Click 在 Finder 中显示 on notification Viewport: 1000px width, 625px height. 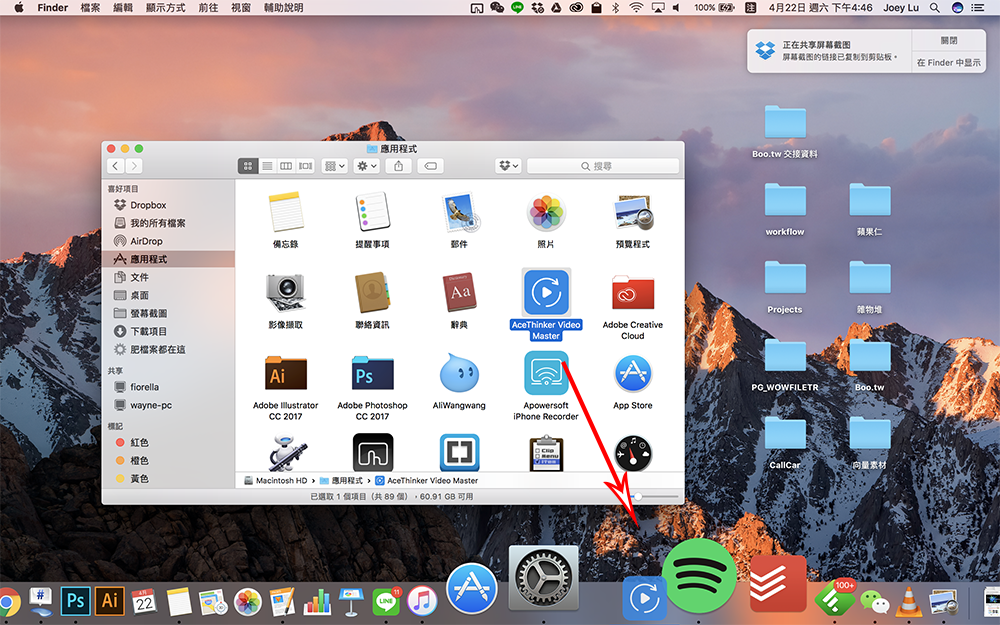(x=949, y=62)
